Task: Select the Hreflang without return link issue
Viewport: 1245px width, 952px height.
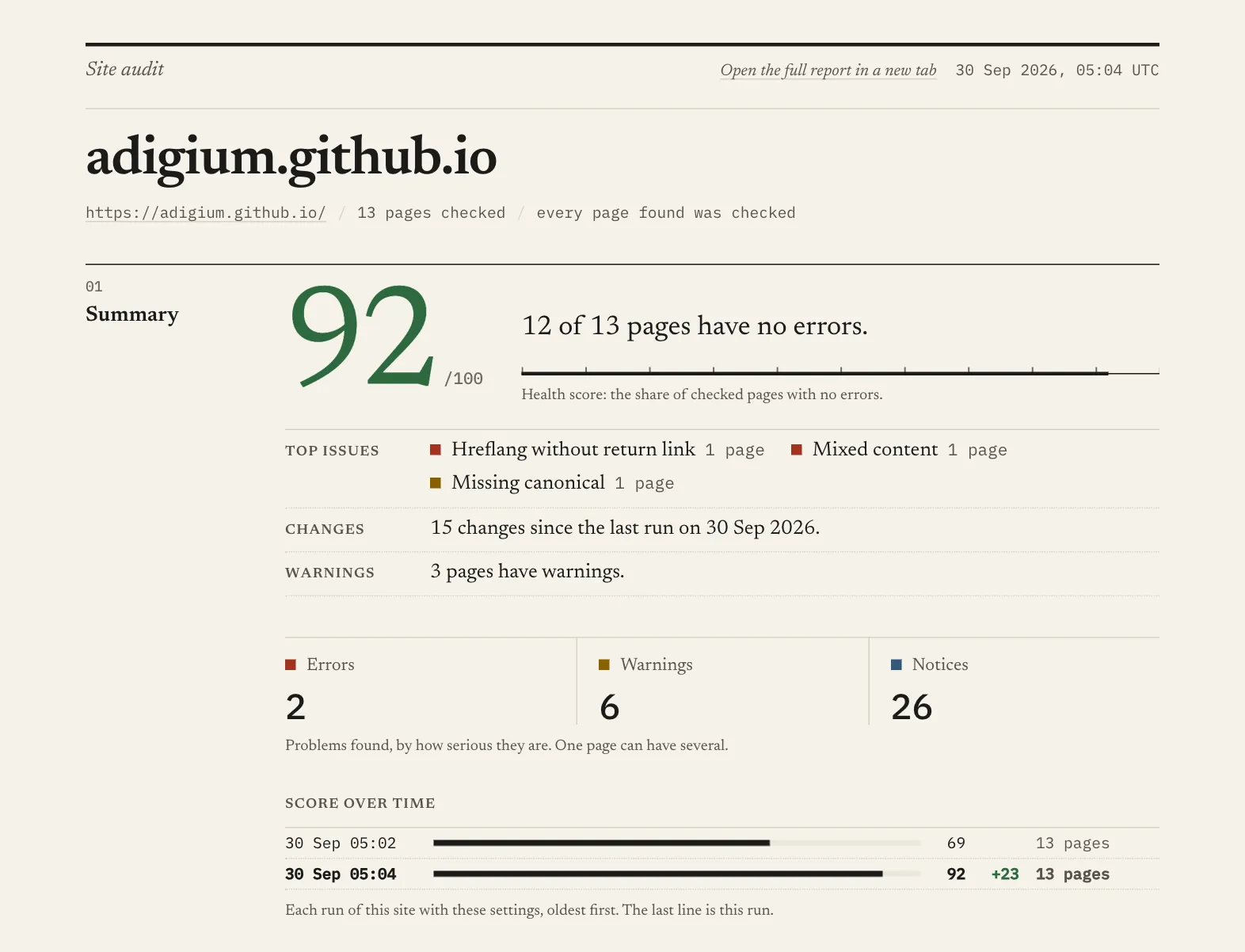Action: [573, 450]
